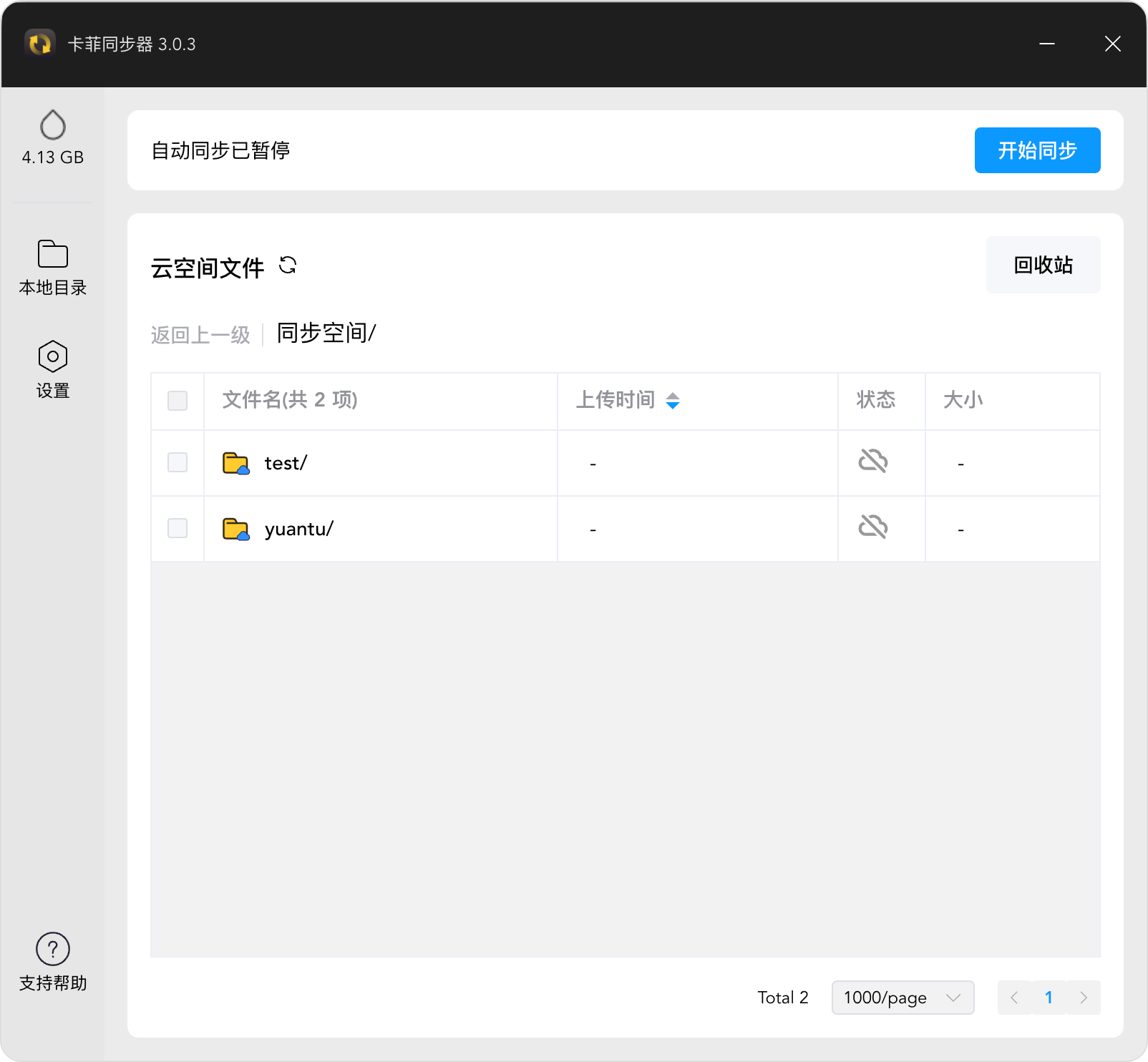
Task: Click the yuantu/ cloud folder icon
Action: click(235, 529)
